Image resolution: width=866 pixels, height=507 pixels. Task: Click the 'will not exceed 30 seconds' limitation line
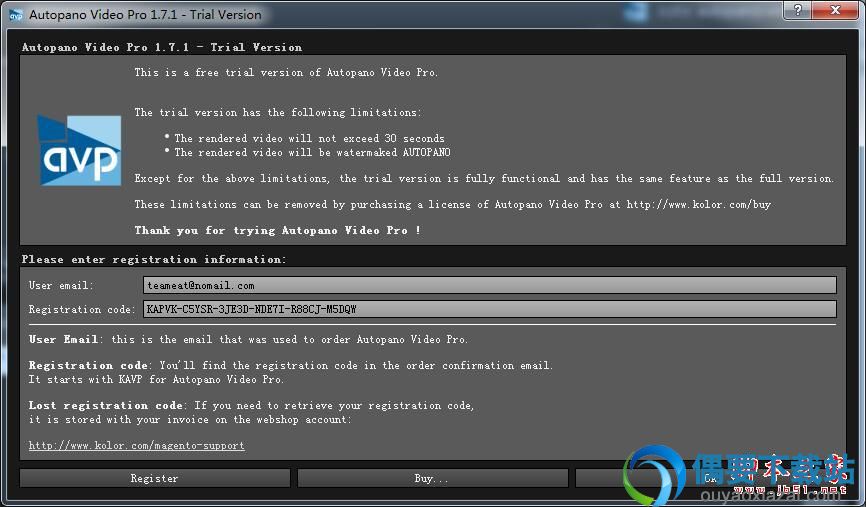(x=309, y=138)
